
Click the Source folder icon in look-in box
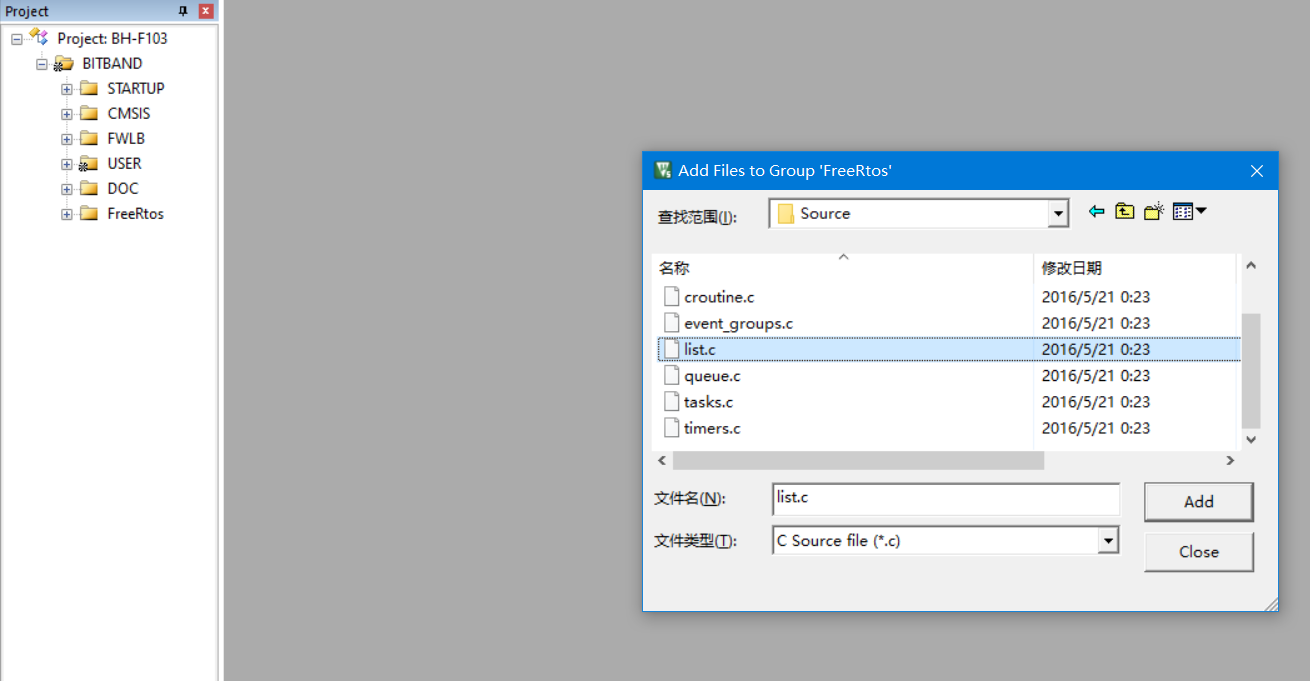(785, 213)
